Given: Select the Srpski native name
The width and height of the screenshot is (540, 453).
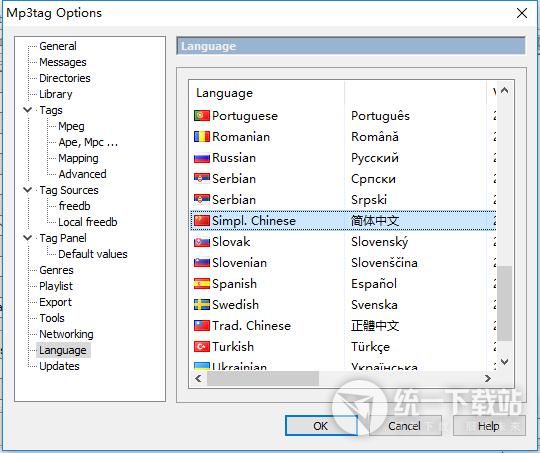Looking at the screenshot, I should coord(369,200).
